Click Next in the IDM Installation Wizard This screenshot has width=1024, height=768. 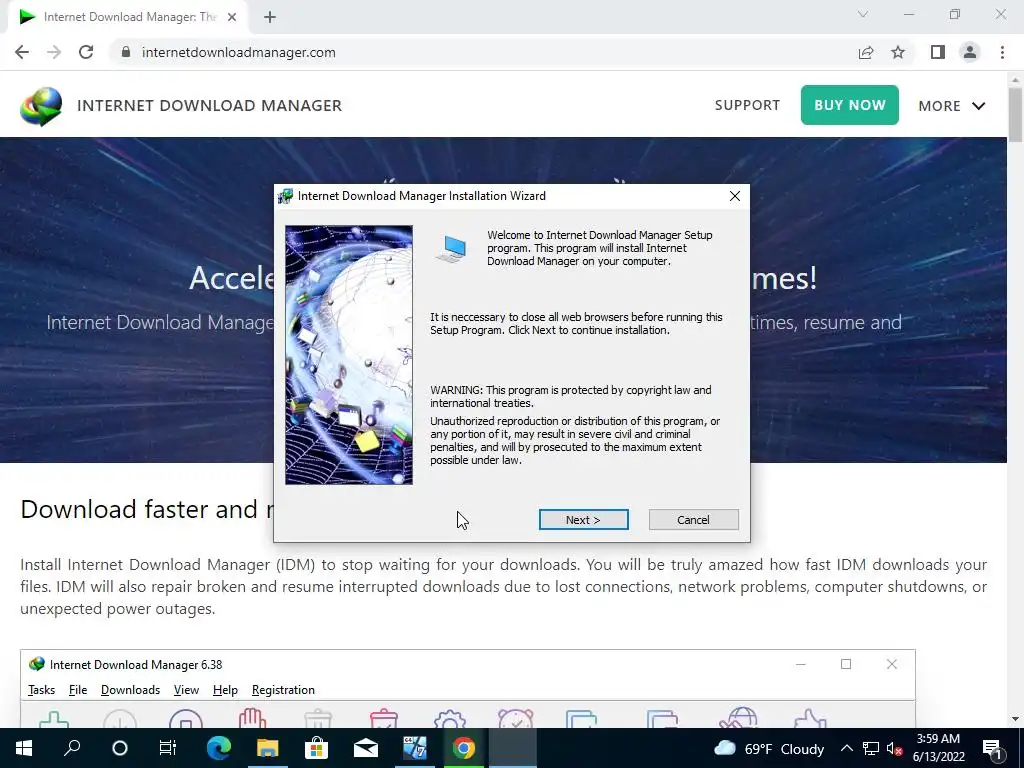click(583, 520)
